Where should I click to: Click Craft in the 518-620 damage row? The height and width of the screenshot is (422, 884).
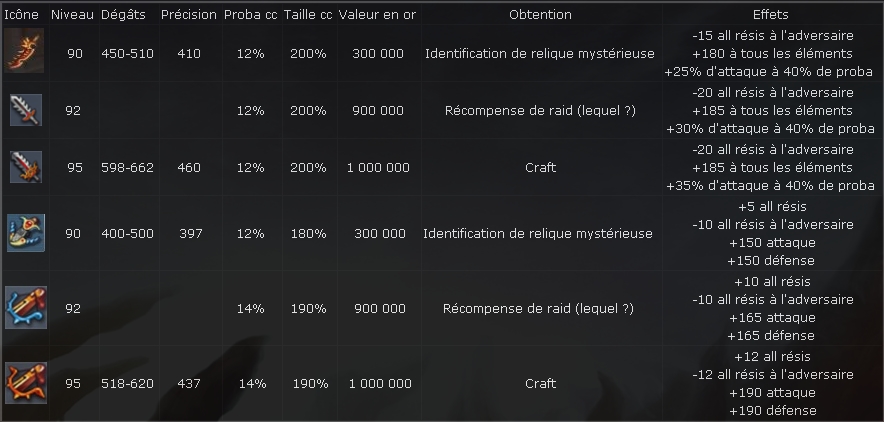[x=540, y=383]
